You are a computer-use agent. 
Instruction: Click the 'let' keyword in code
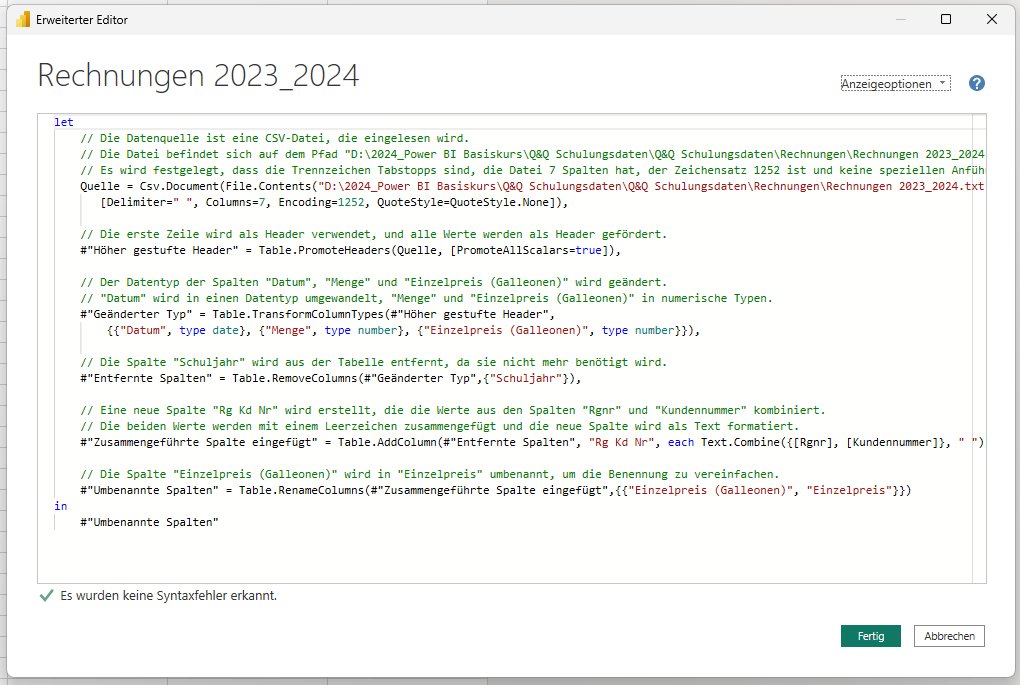pyautogui.click(x=64, y=122)
